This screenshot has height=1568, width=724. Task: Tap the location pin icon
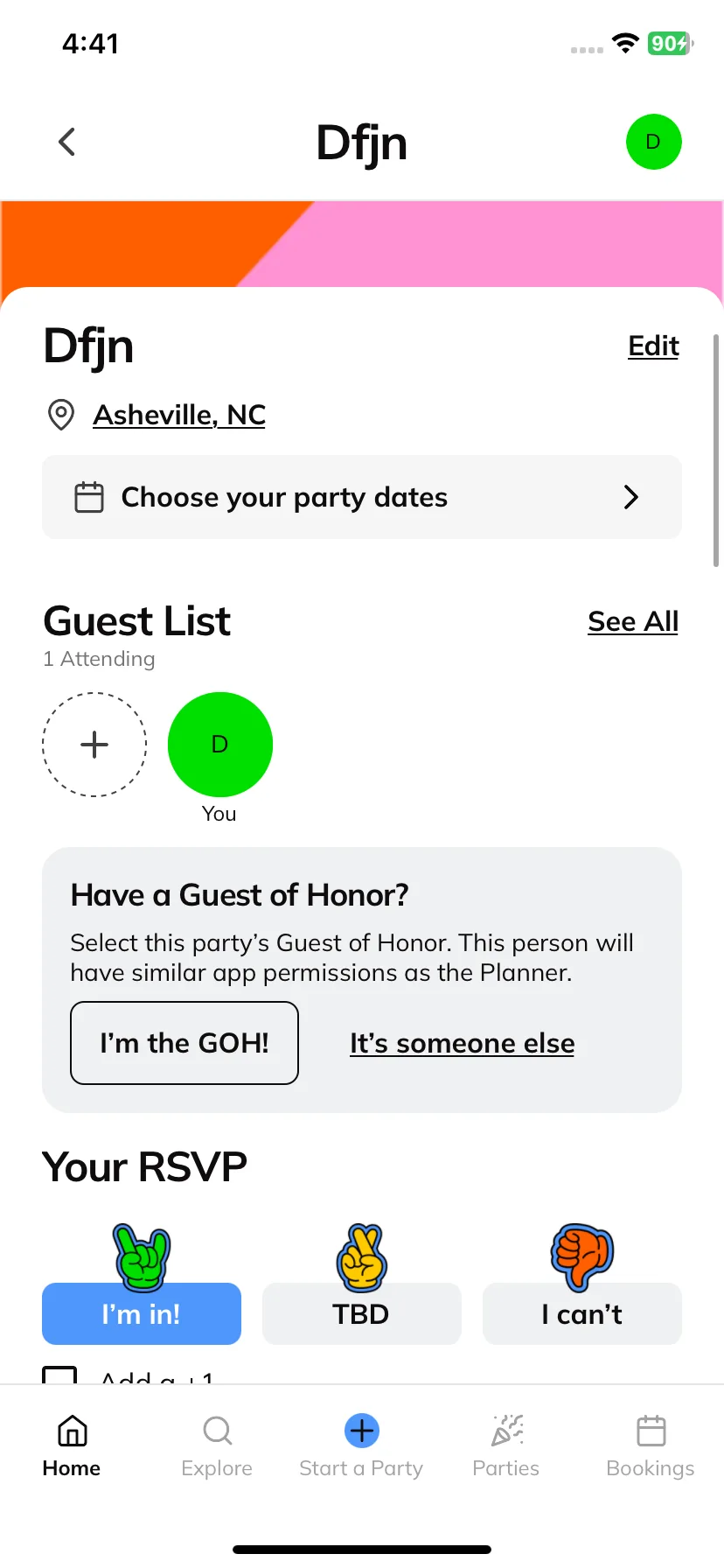point(60,415)
